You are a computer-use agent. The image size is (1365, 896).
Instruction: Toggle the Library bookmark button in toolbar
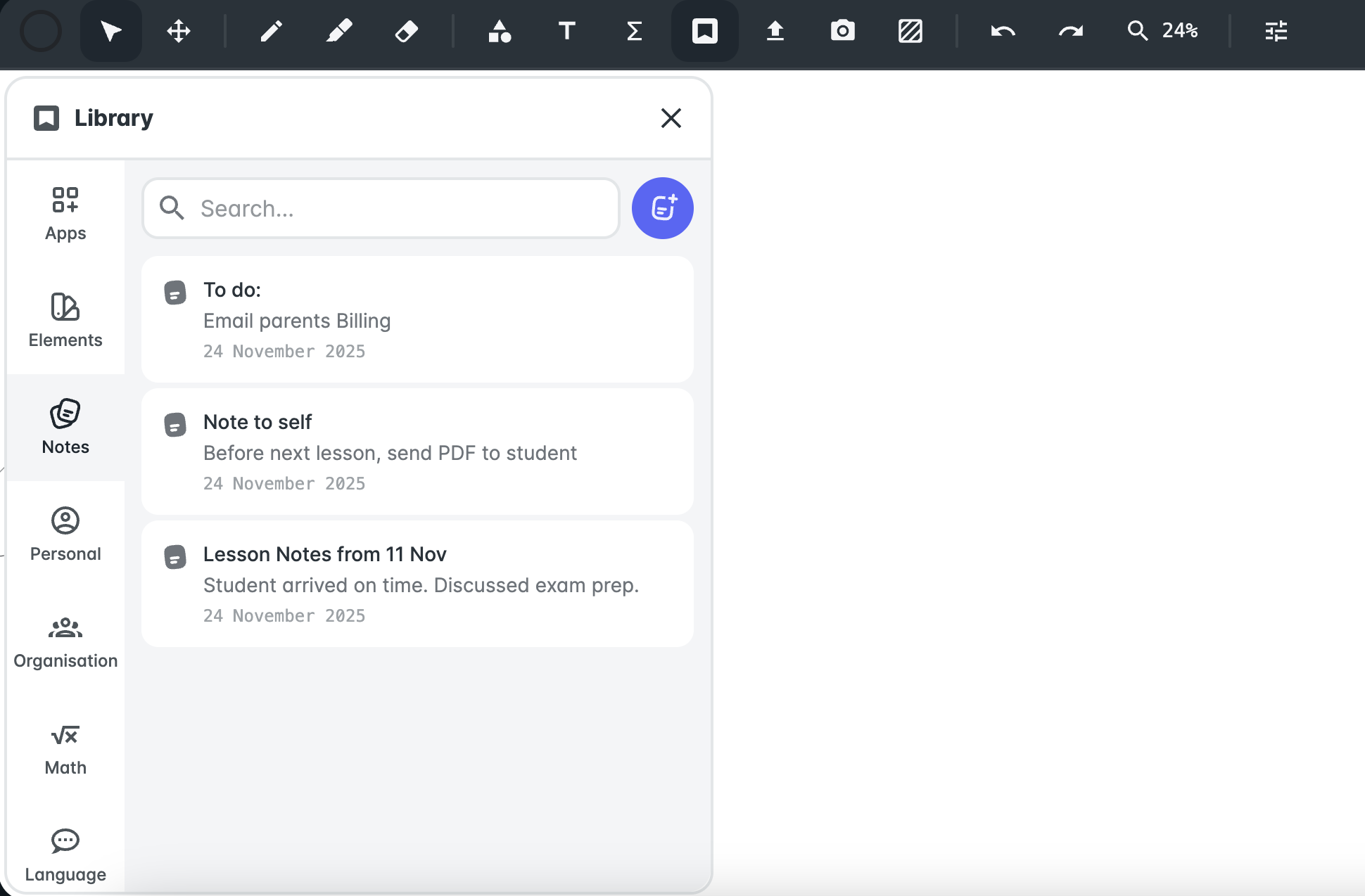[x=704, y=31]
